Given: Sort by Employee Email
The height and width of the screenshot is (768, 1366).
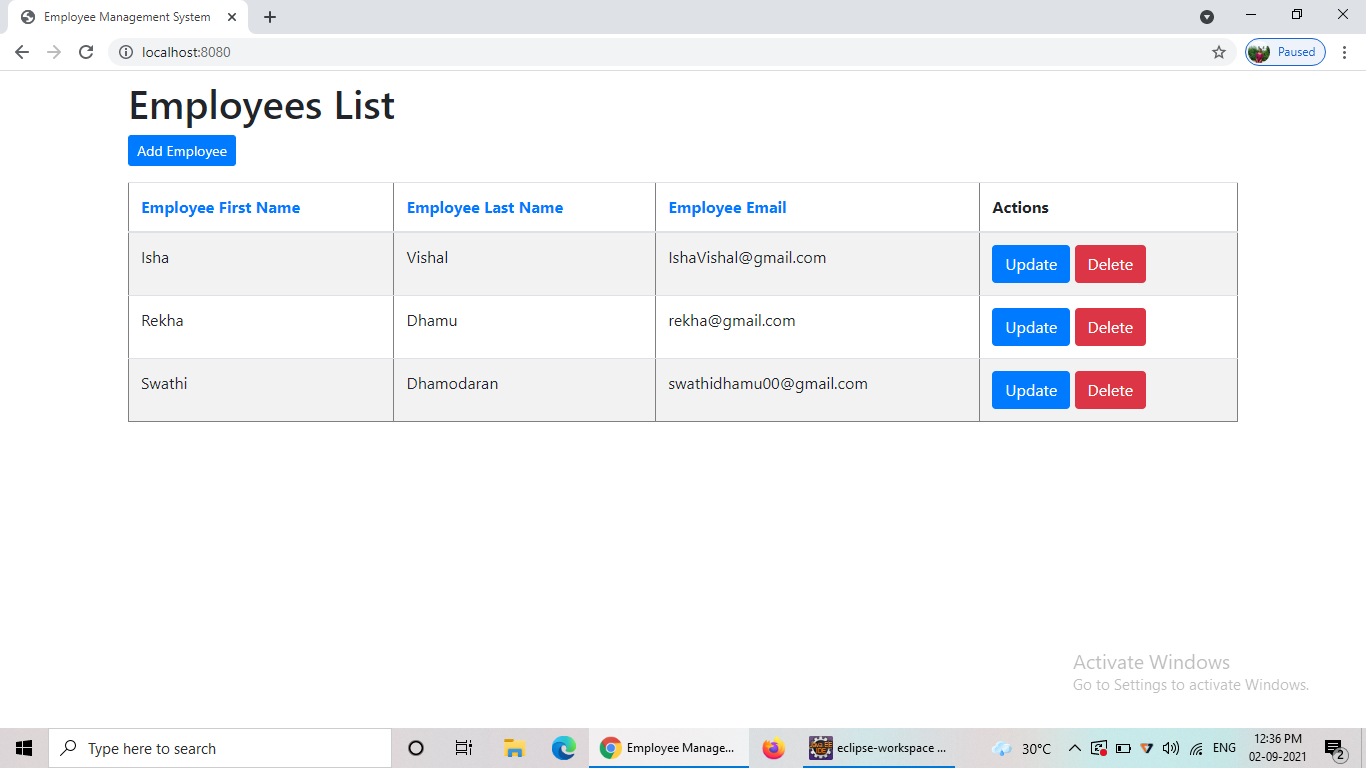Looking at the screenshot, I should click(728, 208).
